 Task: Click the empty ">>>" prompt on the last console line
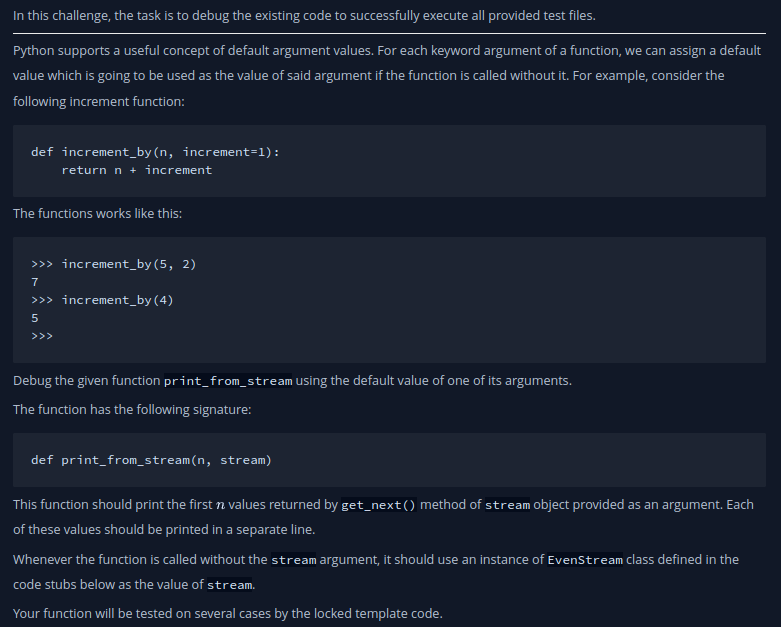tap(41, 336)
